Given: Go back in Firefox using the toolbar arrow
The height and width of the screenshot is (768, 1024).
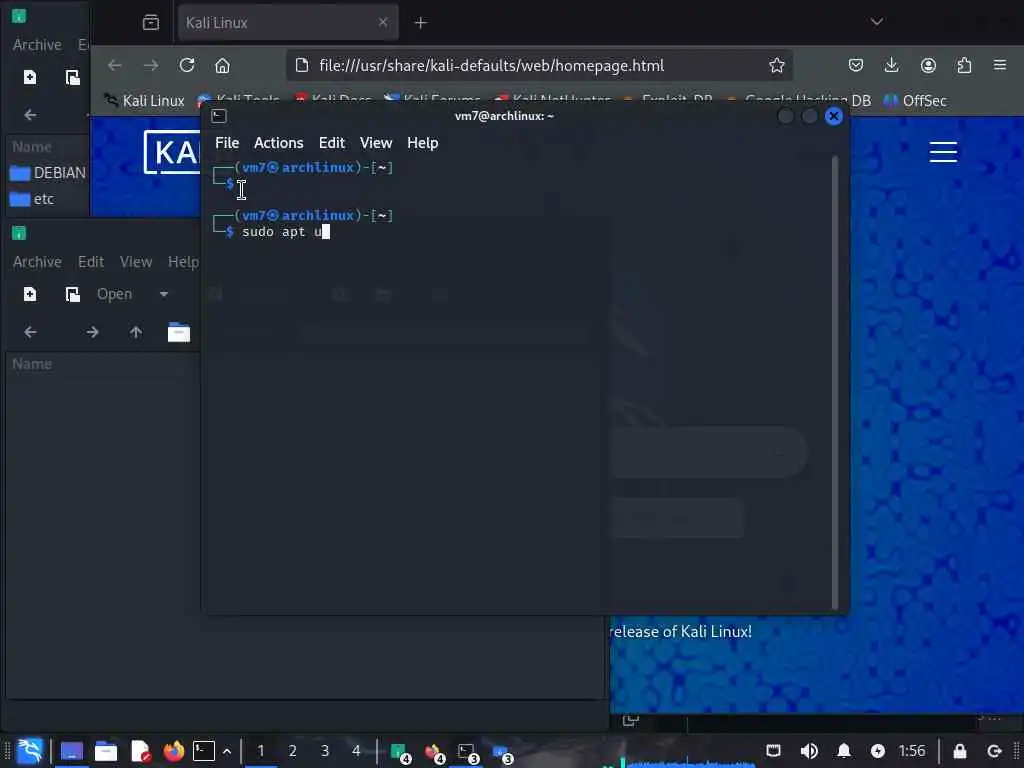Looking at the screenshot, I should [x=115, y=65].
